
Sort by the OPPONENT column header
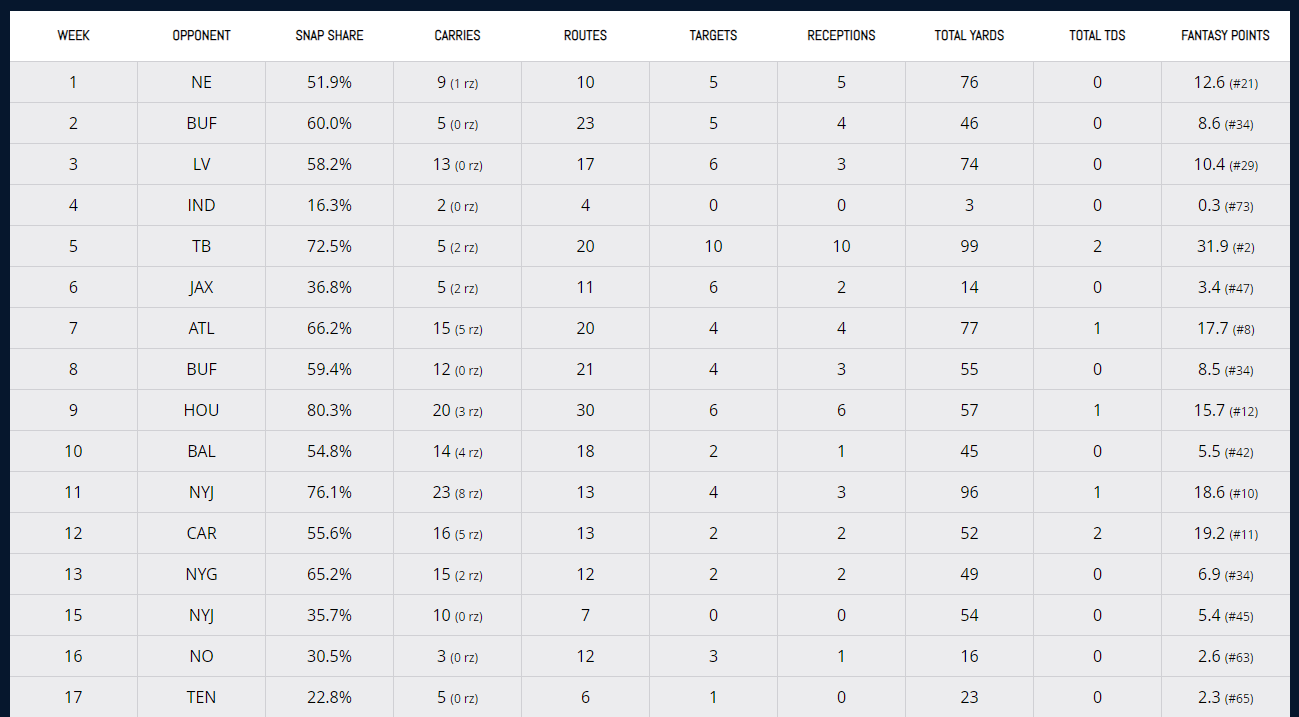[x=201, y=35]
